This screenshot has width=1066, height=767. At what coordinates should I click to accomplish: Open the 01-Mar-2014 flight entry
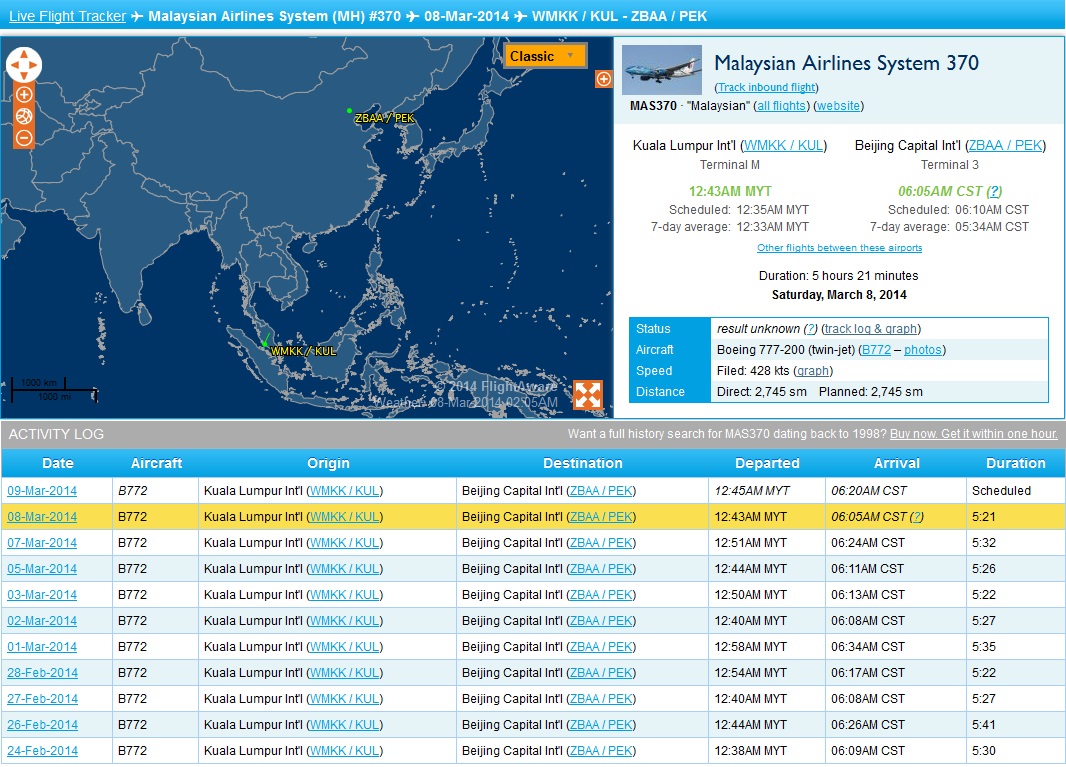tap(42, 647)
